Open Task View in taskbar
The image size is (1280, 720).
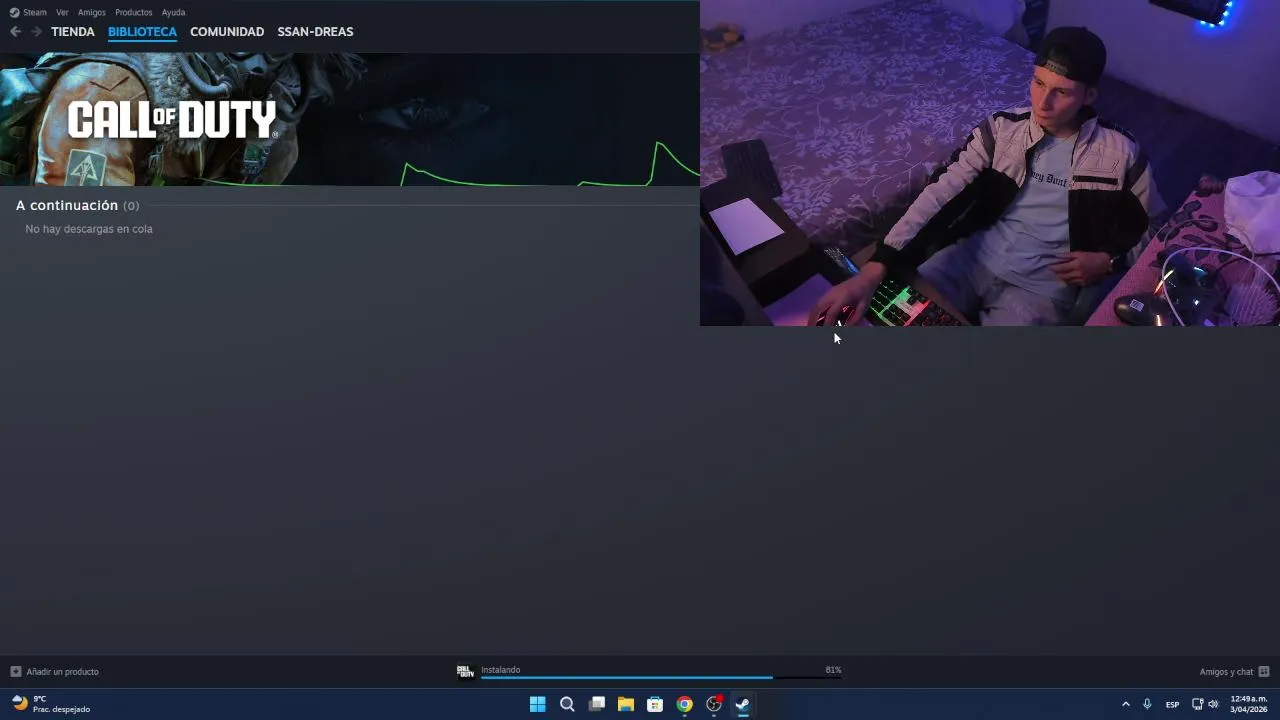tap(597, 704)
